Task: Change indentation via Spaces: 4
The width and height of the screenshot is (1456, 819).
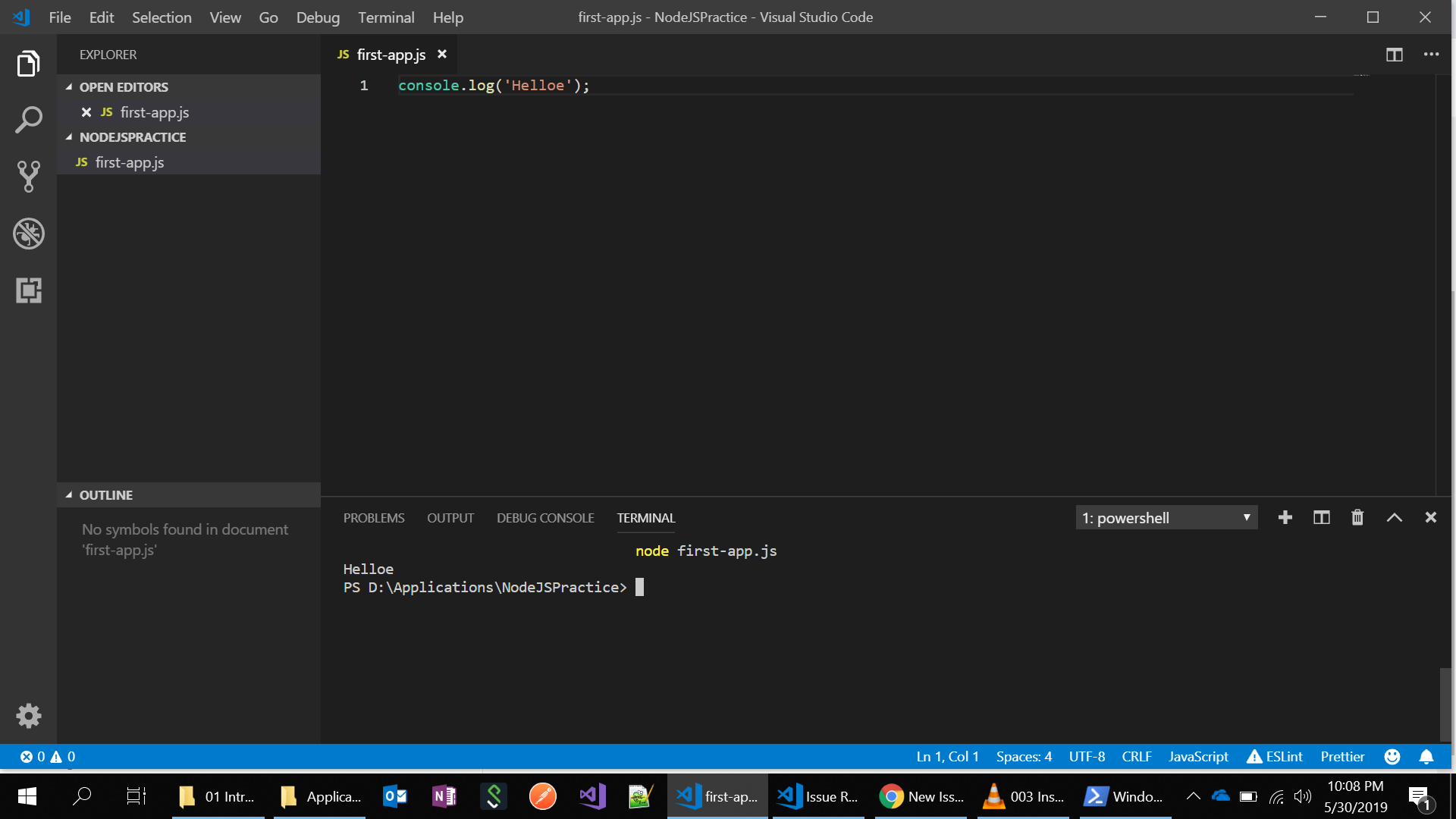Action: click(1024, 756)
